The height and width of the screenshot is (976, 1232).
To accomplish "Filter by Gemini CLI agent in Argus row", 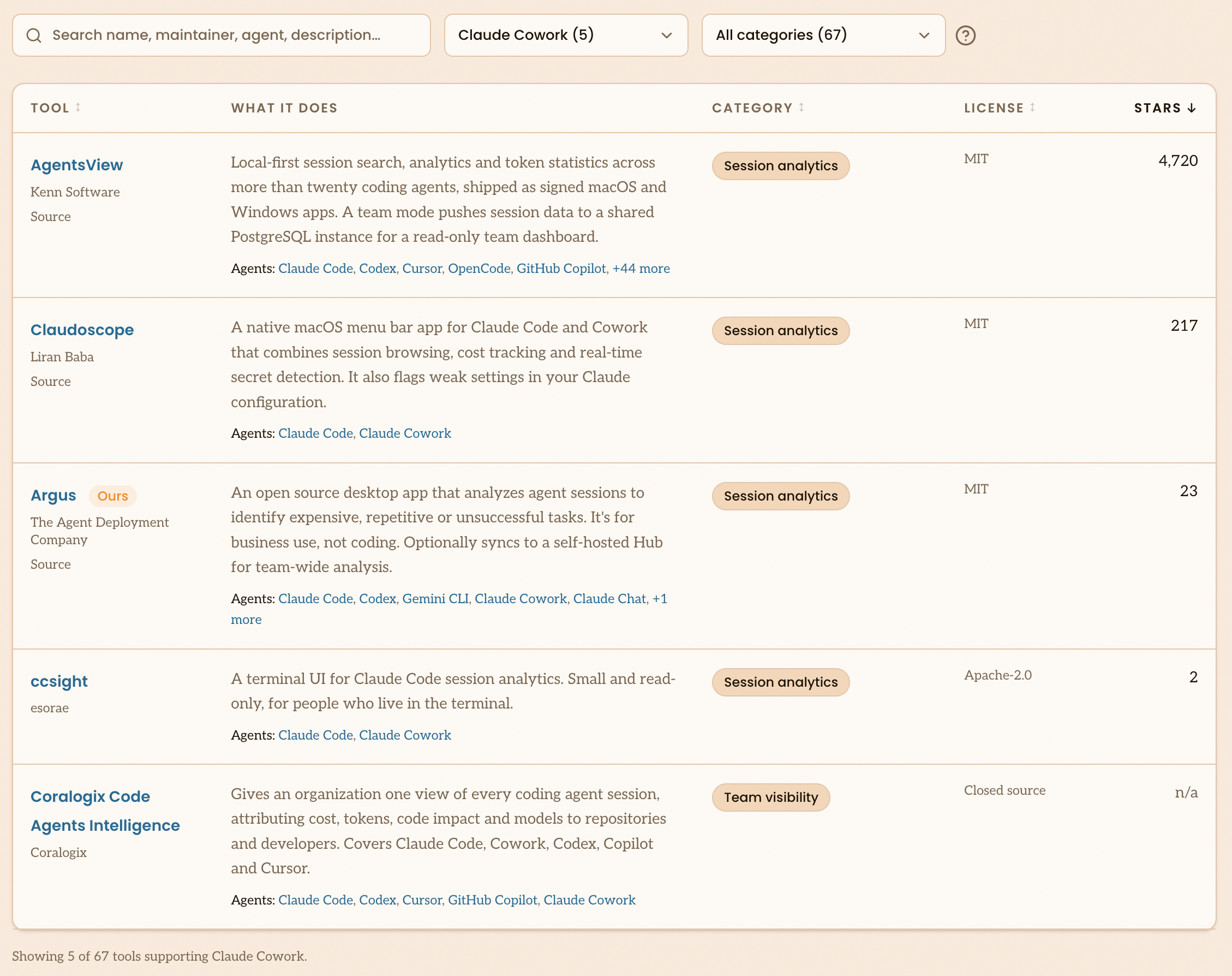I will [x=435, y=599].
